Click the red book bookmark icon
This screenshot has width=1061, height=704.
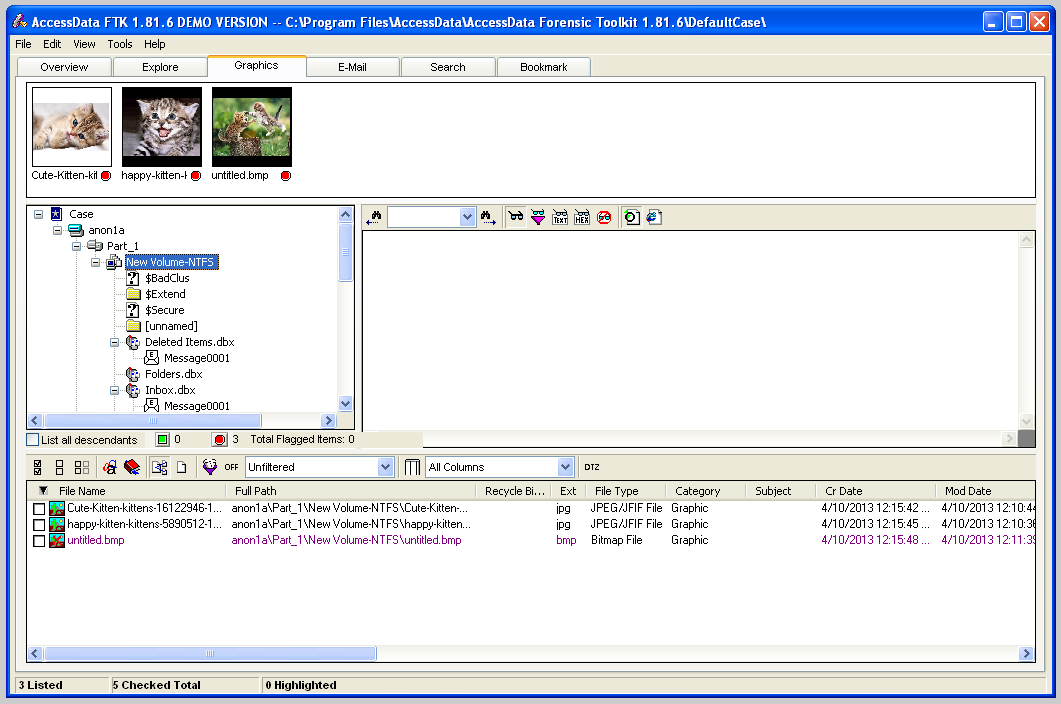[x=132, y=467]
